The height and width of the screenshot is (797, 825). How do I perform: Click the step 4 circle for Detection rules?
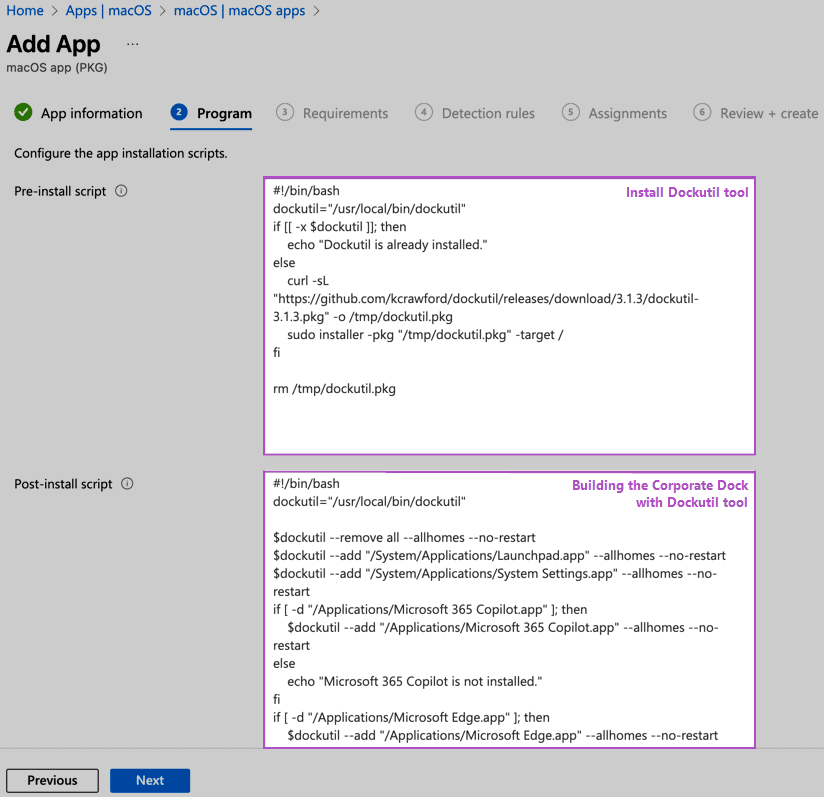pos(424,113)
